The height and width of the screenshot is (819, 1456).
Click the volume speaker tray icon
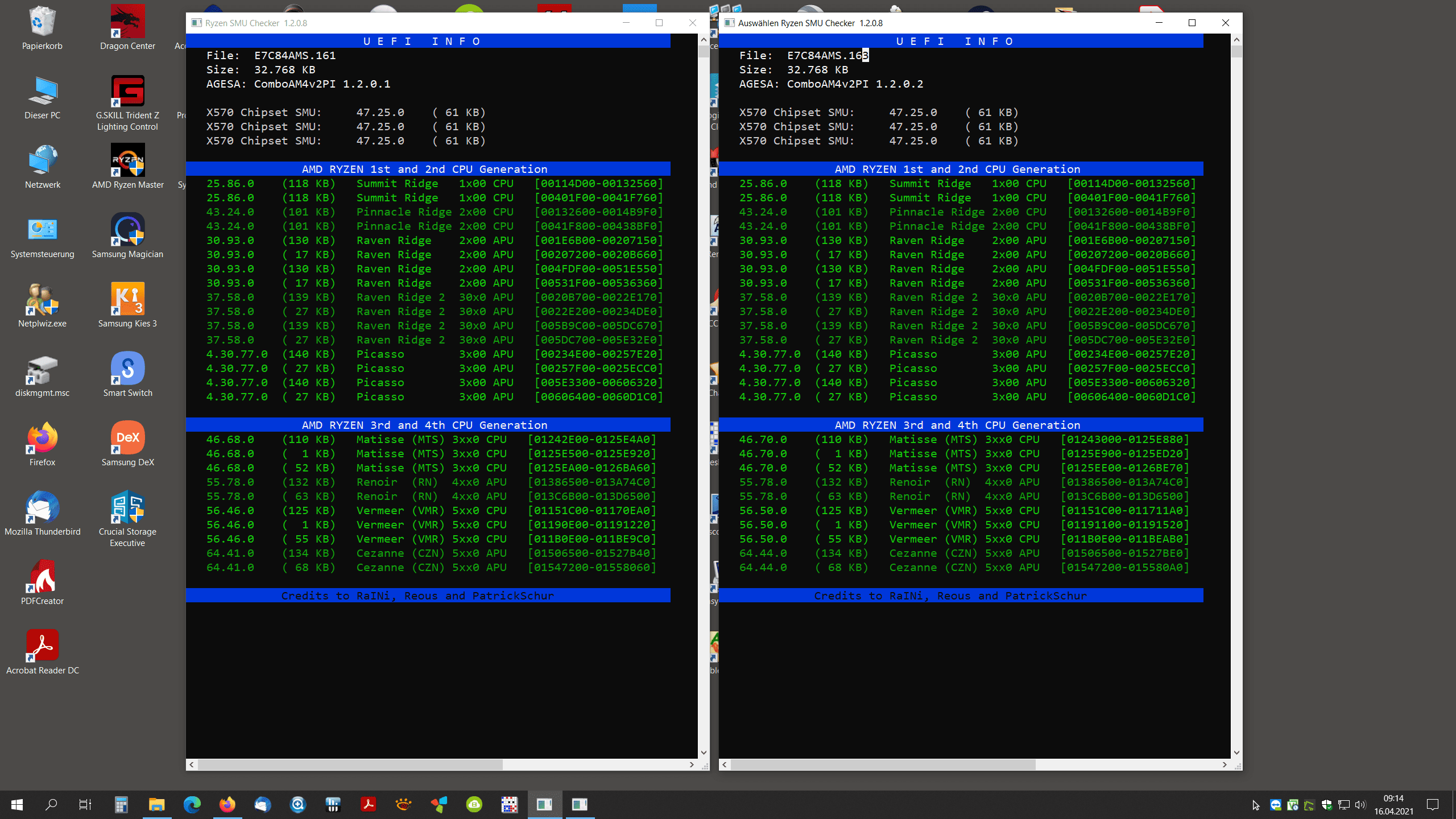click(x=1360, y=805)
